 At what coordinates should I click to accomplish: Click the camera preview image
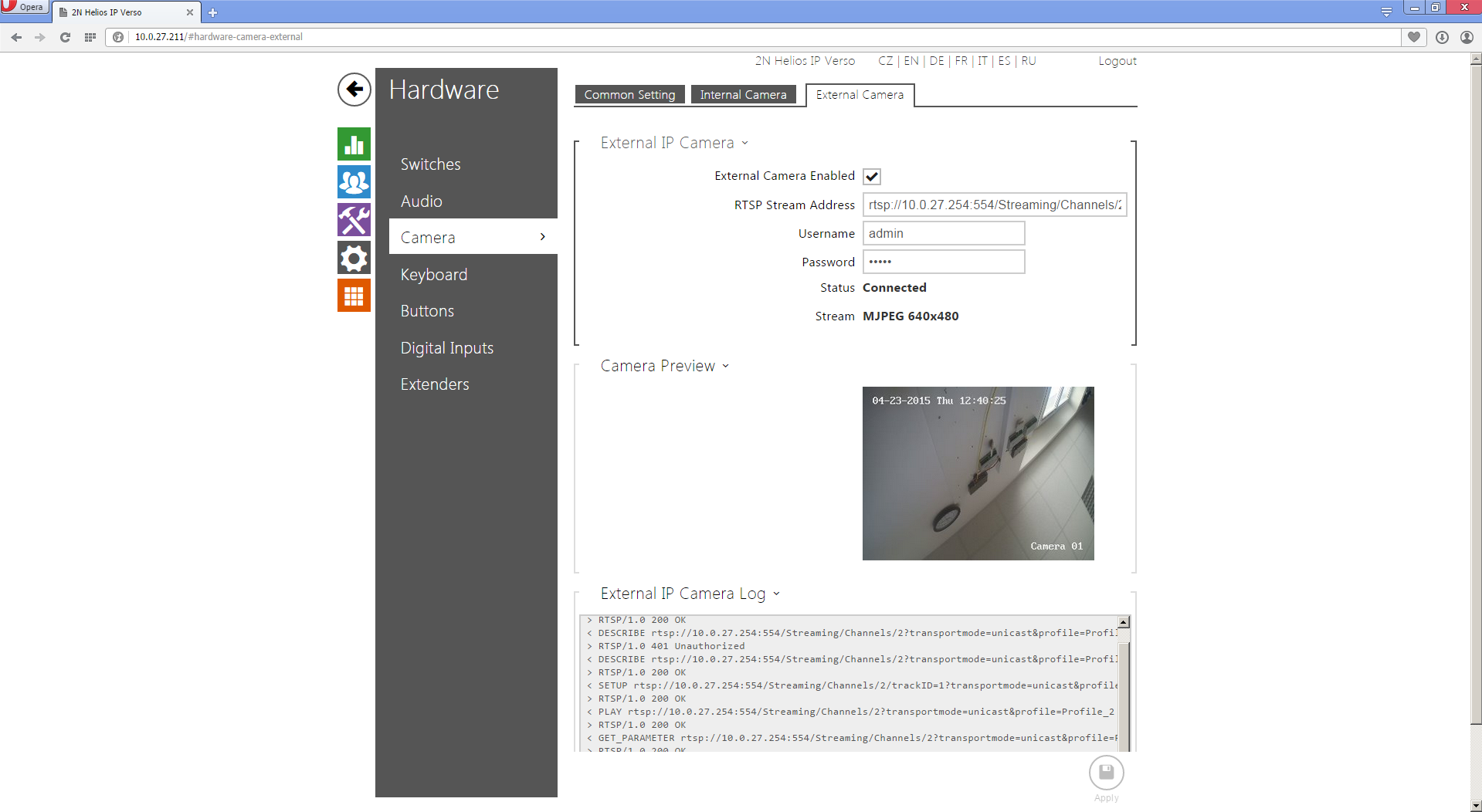coord(978,473)
